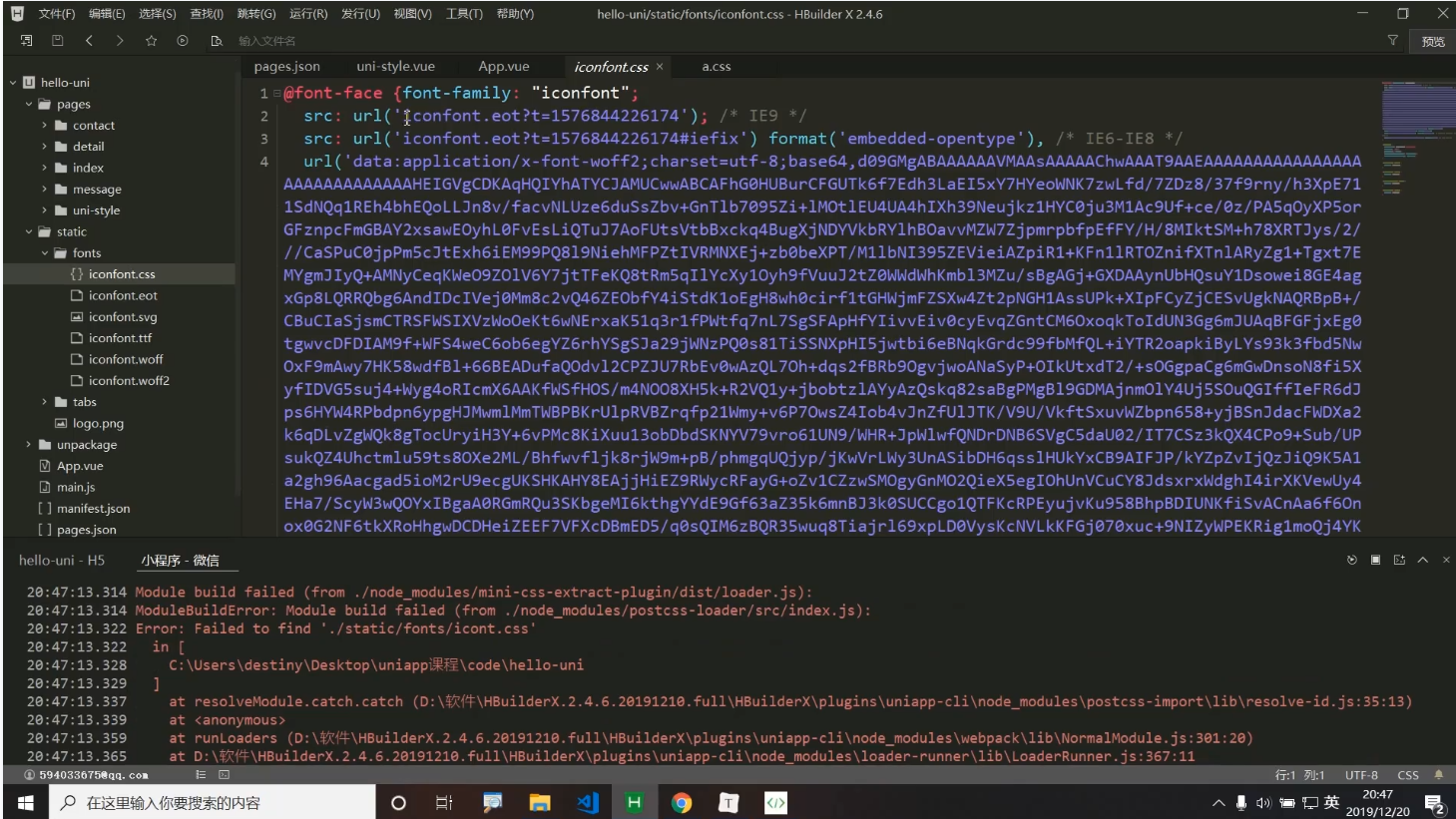Go back with the left arrow icon
This screenshot has height=819, width=1456.
pyautogui.click(x=89, y=41)
